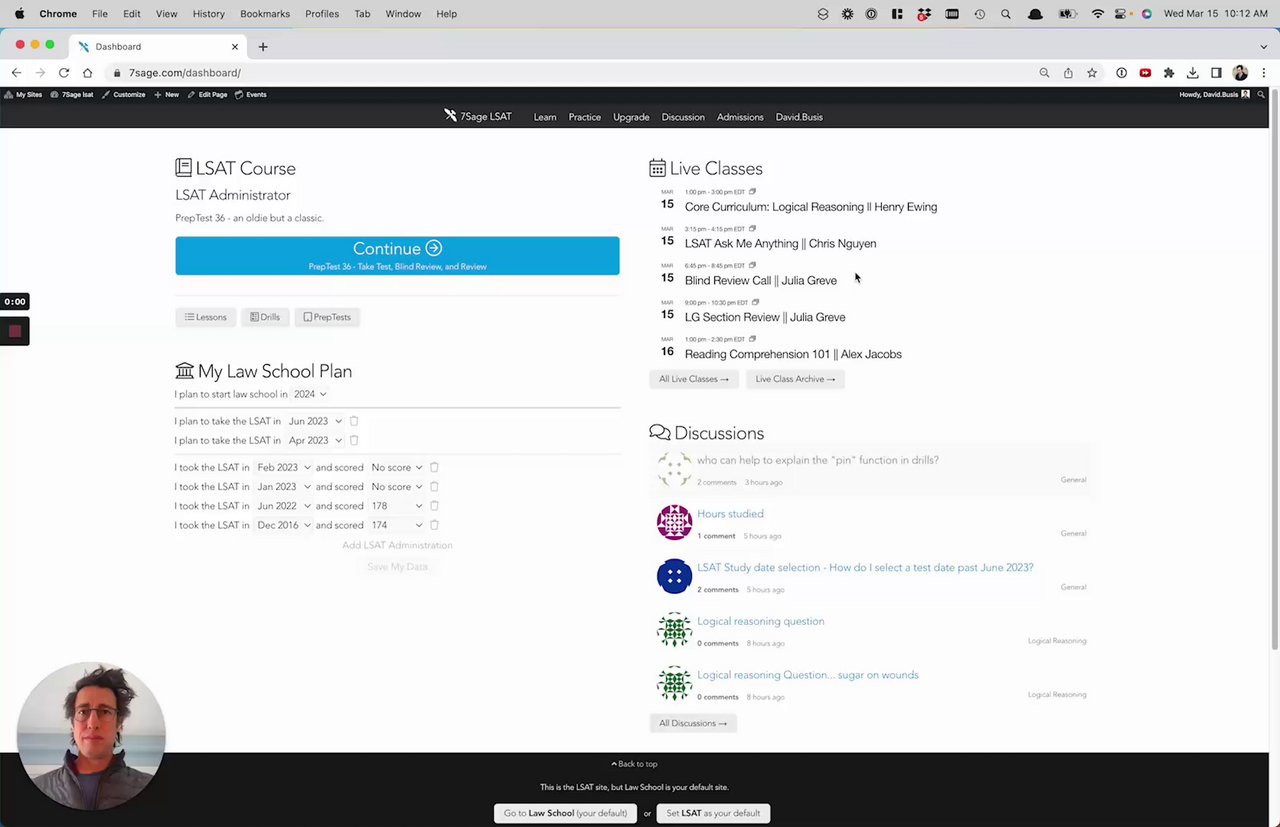This screenshot has height=827, width=1280.
Task: Click the zoom magnifier in address bar
Action: tap(1044, 73)
